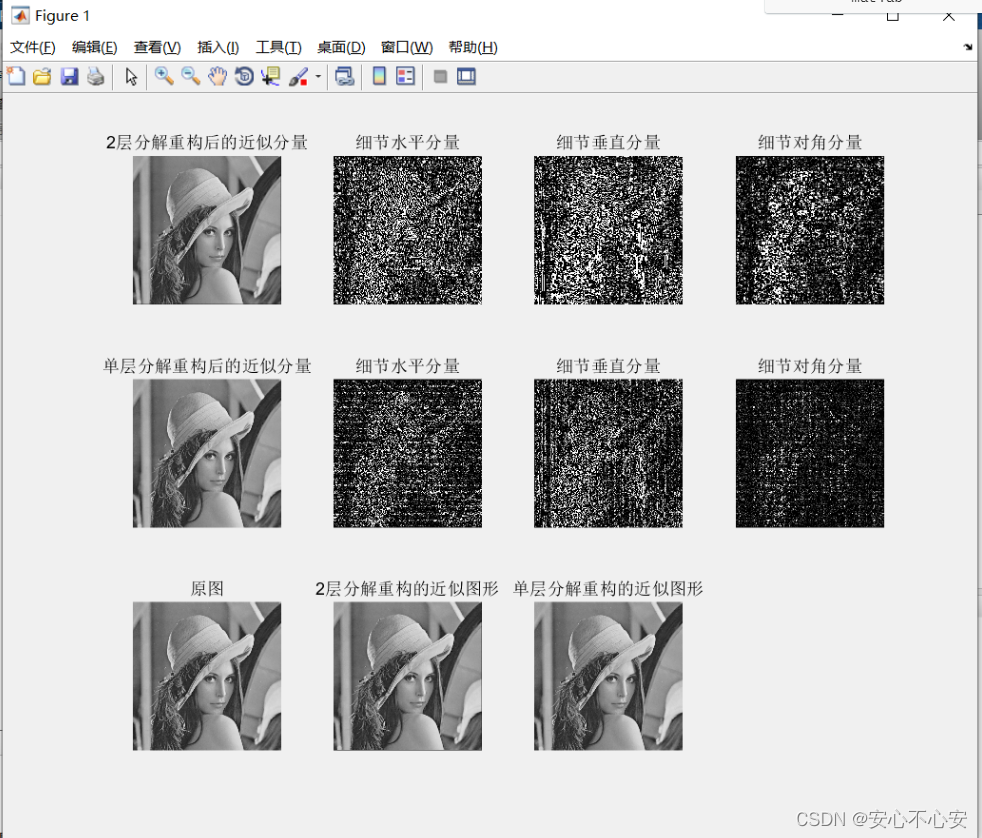
Task: Open the 文件(F) menu
Action: pos(33,48)
